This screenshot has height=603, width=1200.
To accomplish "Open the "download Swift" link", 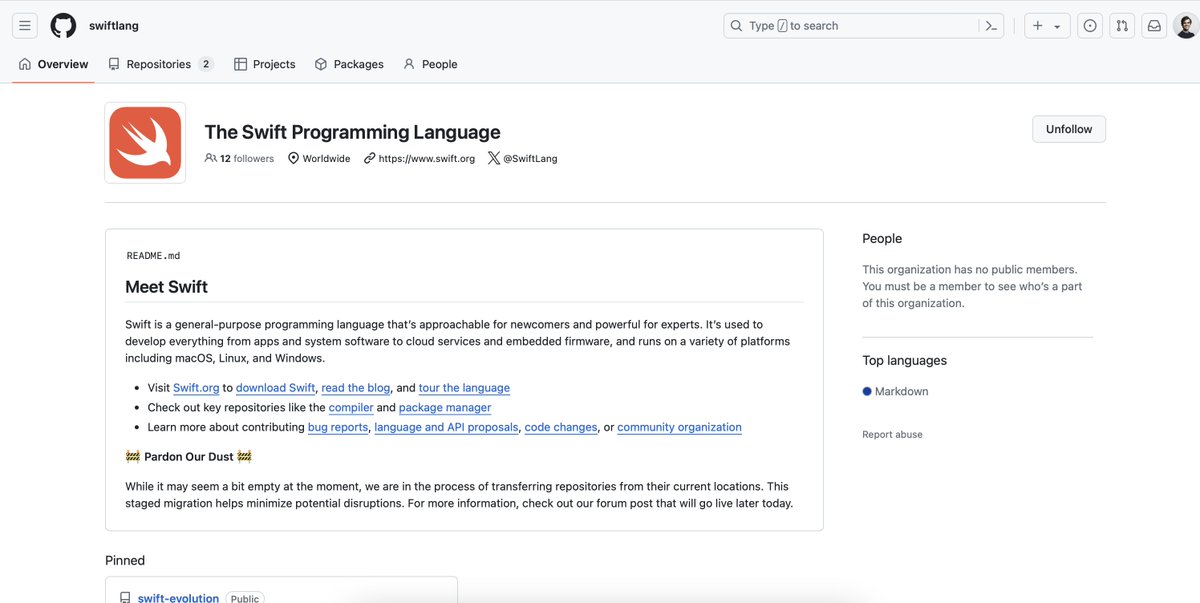I will coord(275,387).
